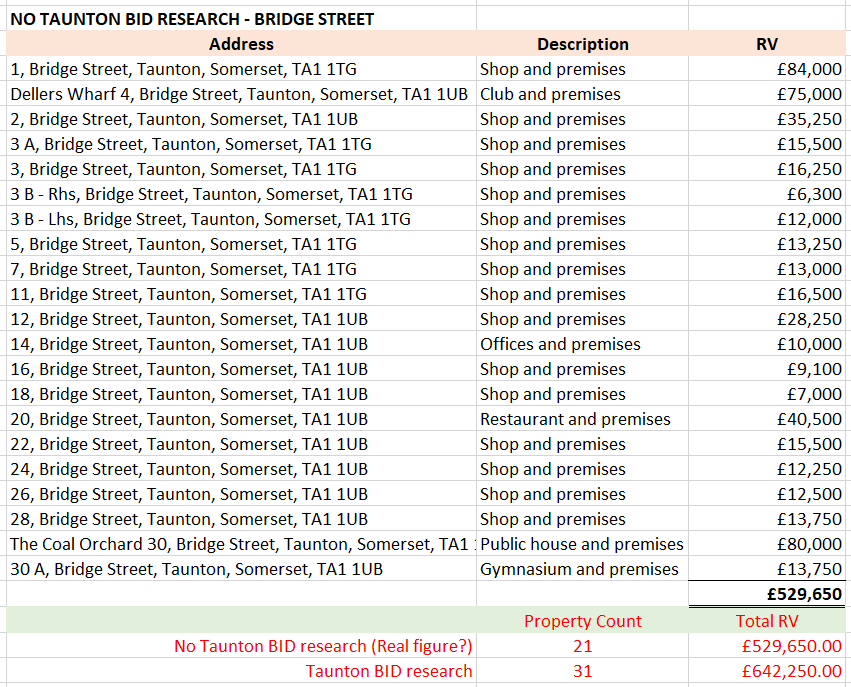Select the £35,250 RV cell
The image size is (851, 687).
click(x=767, y=119)
